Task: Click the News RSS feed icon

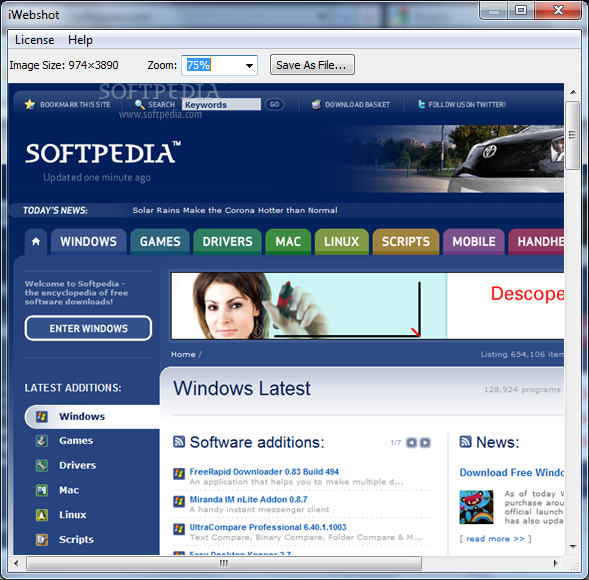Action: click(465, 442)
